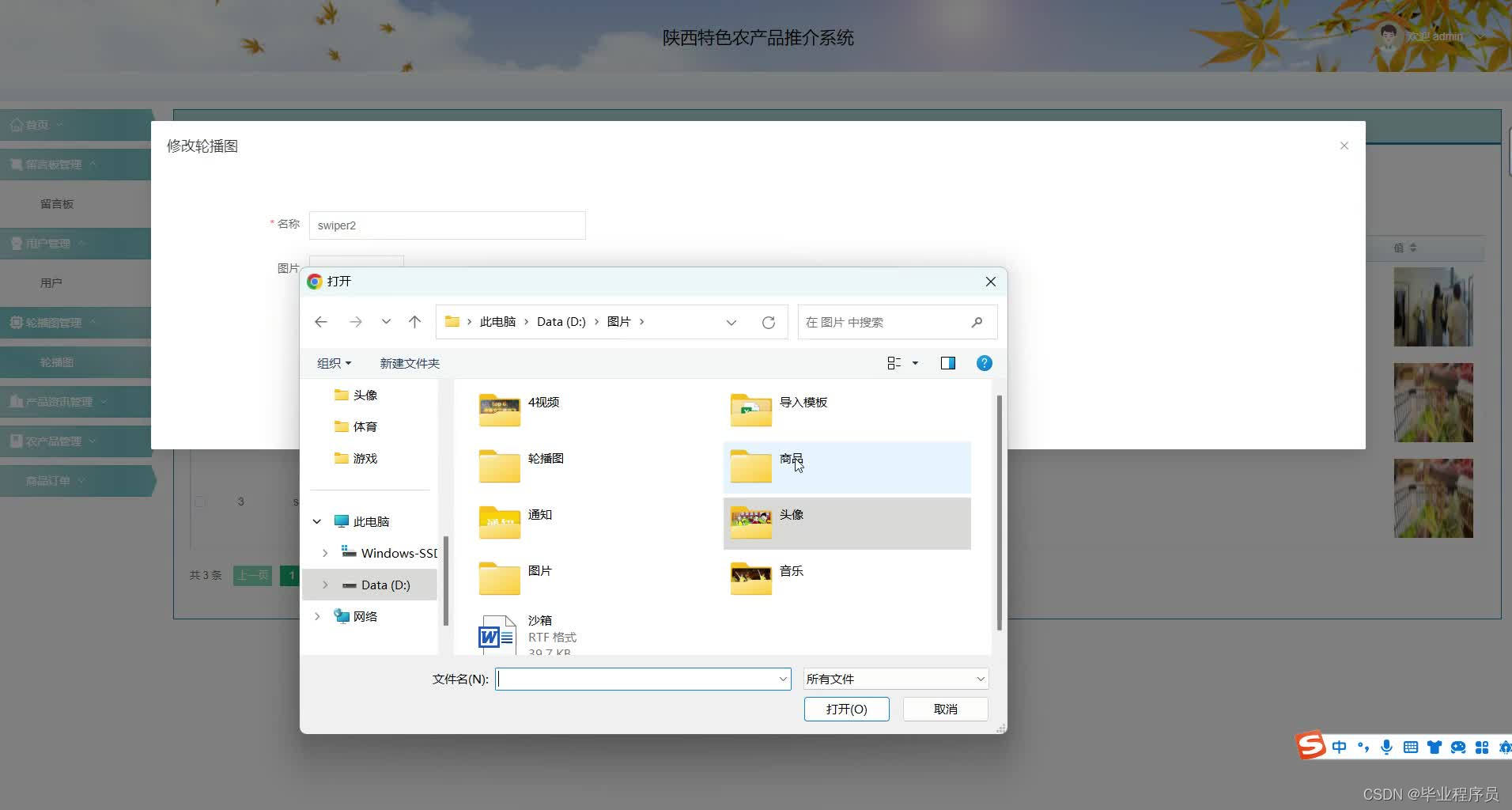Click the 新建文件夹 link

[409, 363]
